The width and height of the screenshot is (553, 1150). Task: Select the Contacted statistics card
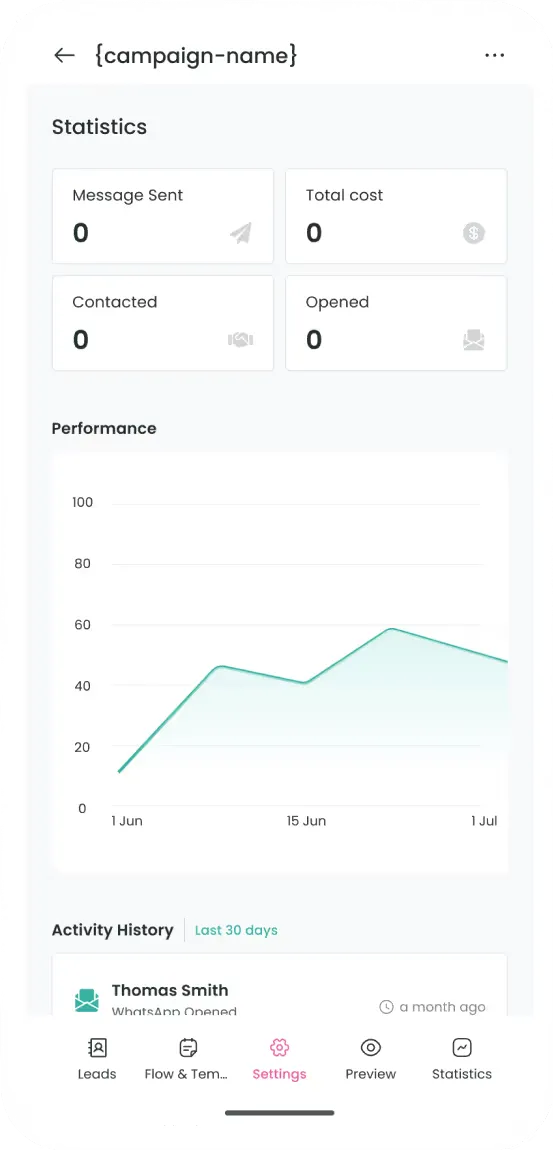coord(163,323)
